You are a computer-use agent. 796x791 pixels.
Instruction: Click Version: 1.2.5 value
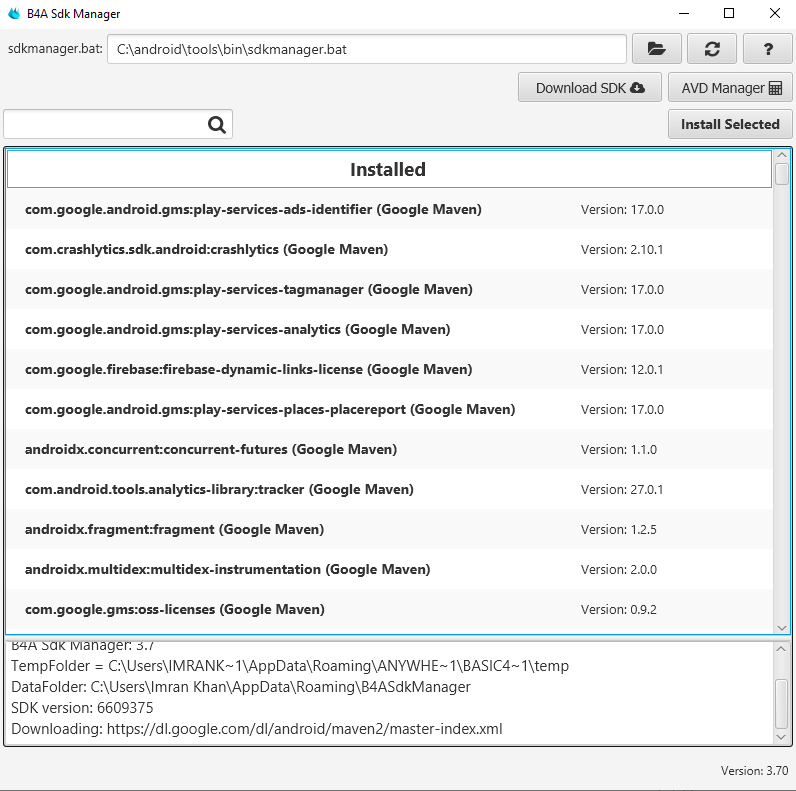tap(619, 530)
